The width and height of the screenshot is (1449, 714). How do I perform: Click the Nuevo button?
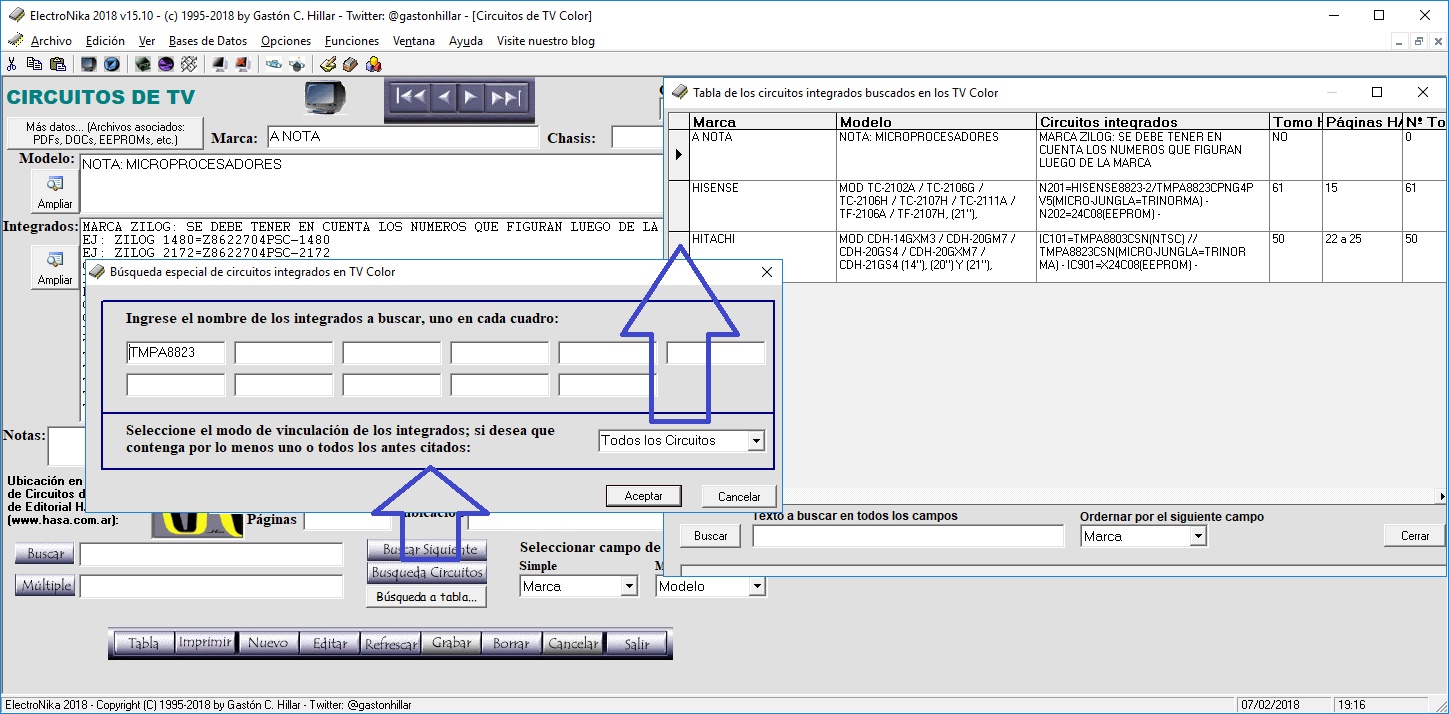click(268, 644)
